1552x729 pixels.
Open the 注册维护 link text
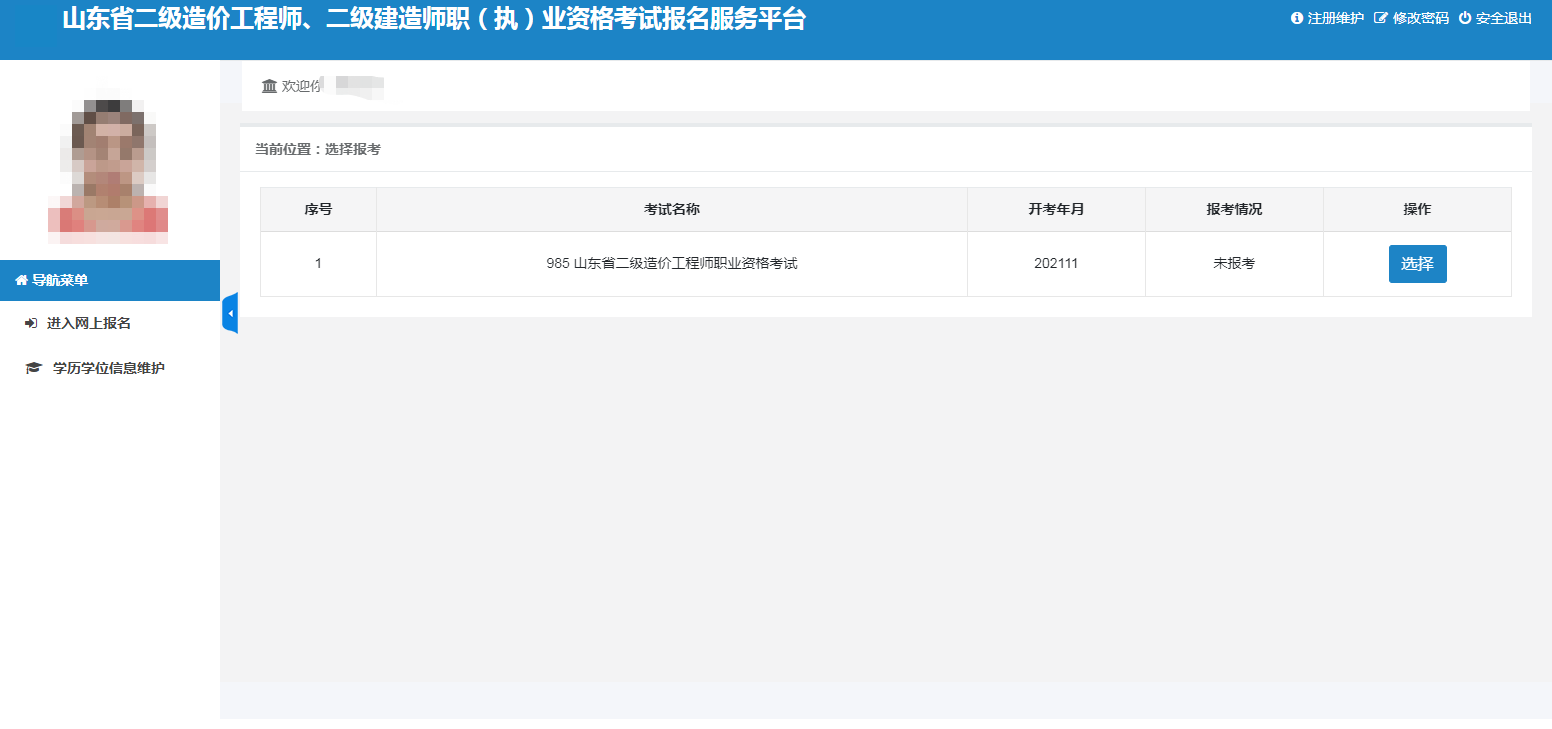pyautogui.click(x=1335, y=18)
